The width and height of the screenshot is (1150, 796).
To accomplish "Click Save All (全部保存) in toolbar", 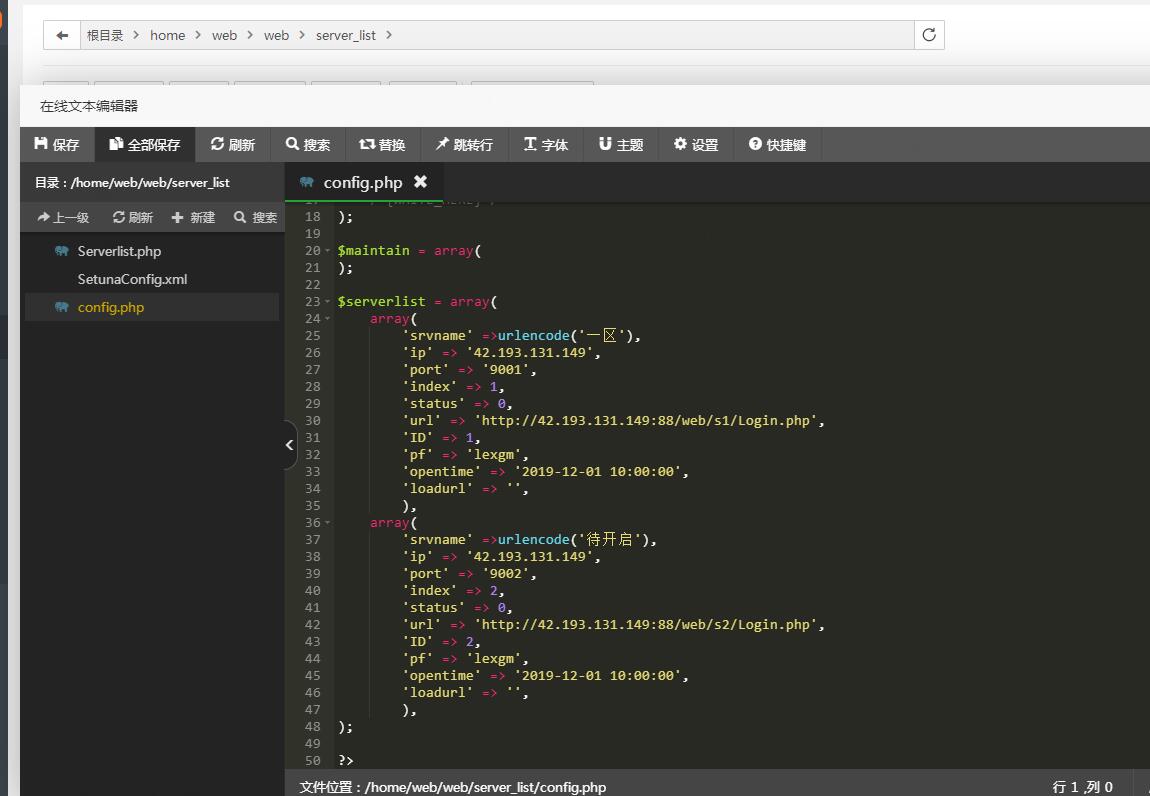I will coord(145,145).
